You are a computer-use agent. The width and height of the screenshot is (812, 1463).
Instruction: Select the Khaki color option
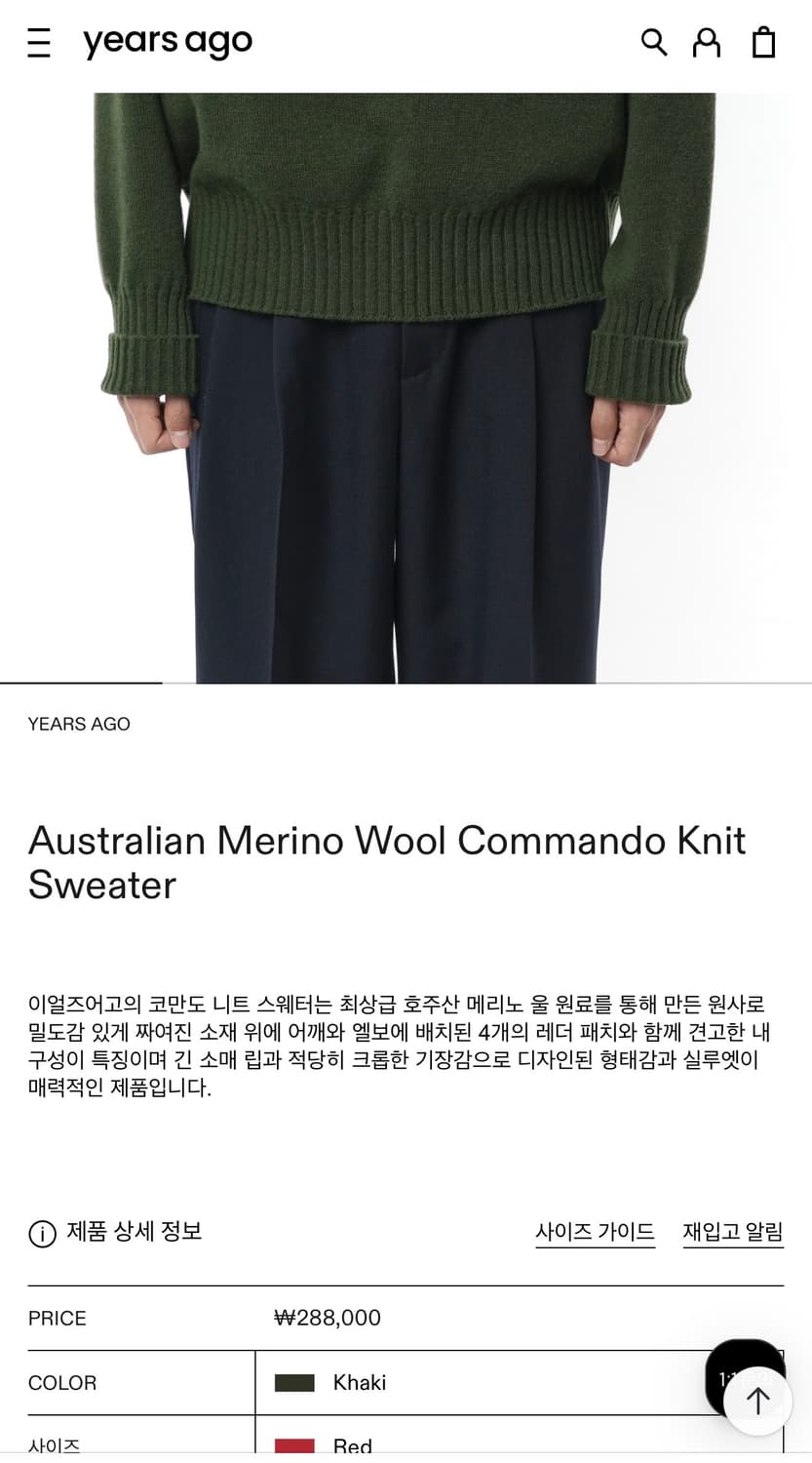[x=360, y=1382]
